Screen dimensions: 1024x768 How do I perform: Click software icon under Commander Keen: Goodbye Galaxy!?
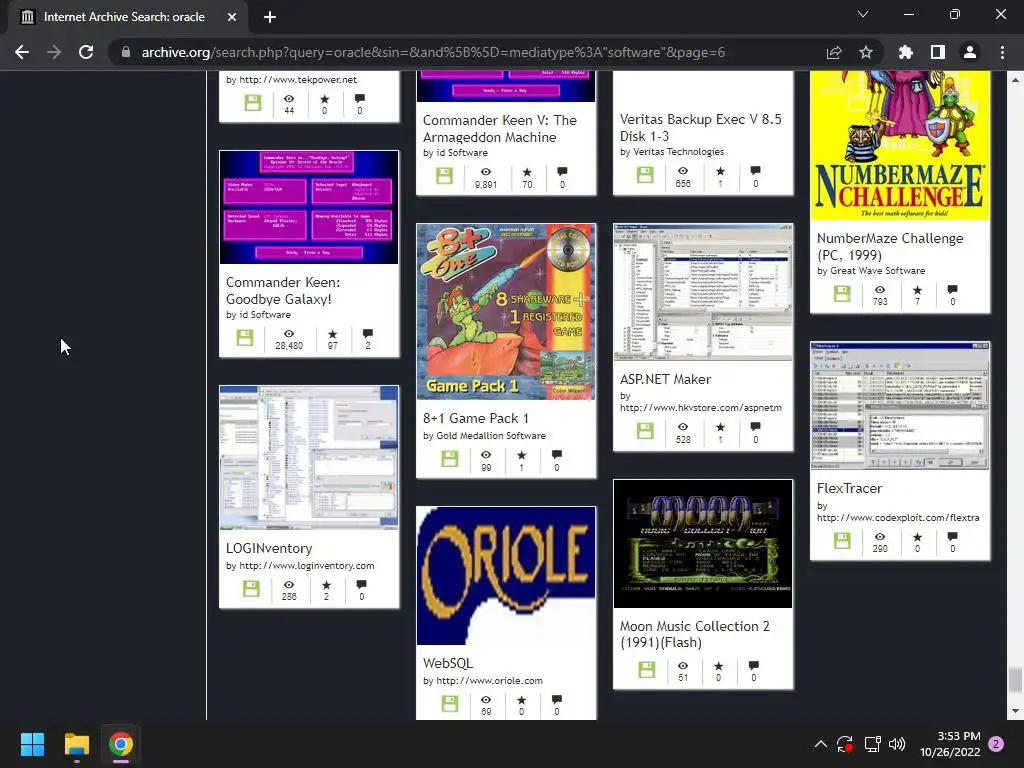tap(245, 338)
